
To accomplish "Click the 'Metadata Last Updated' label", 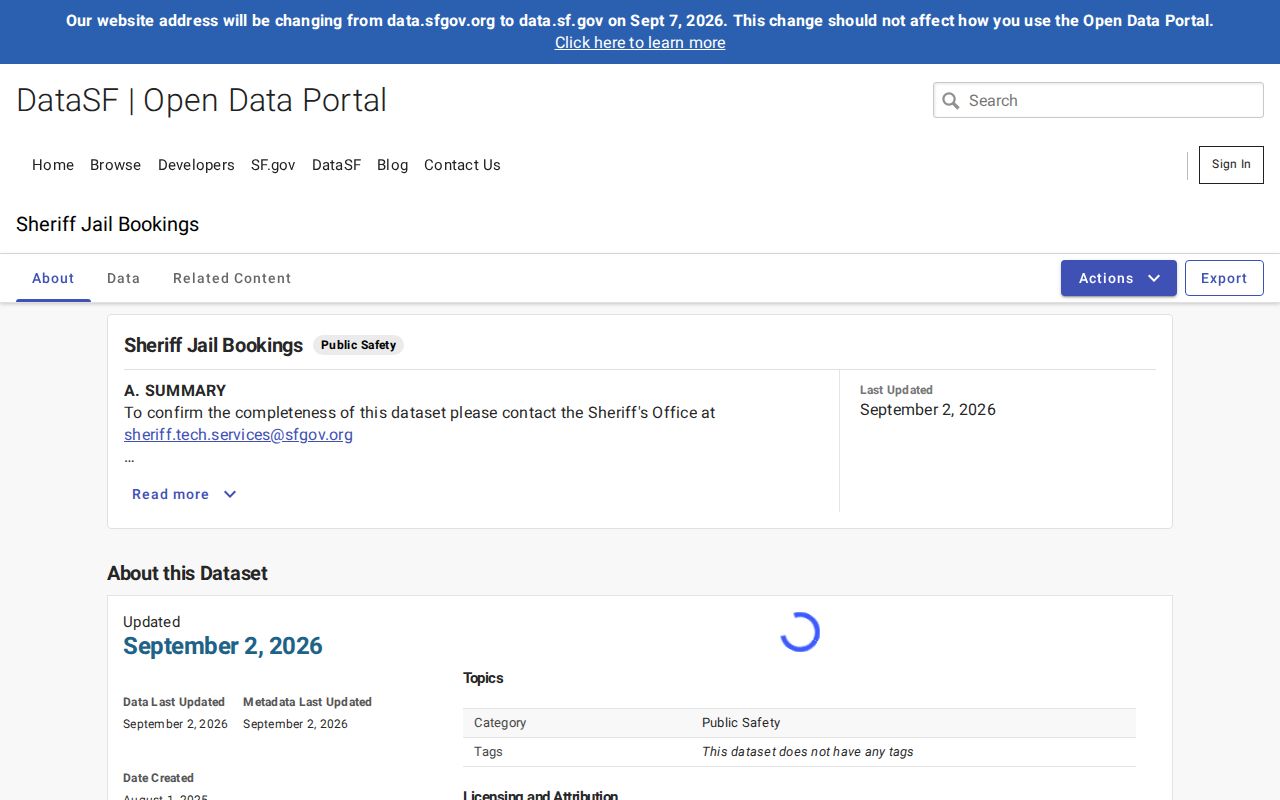I will [307, 702].
